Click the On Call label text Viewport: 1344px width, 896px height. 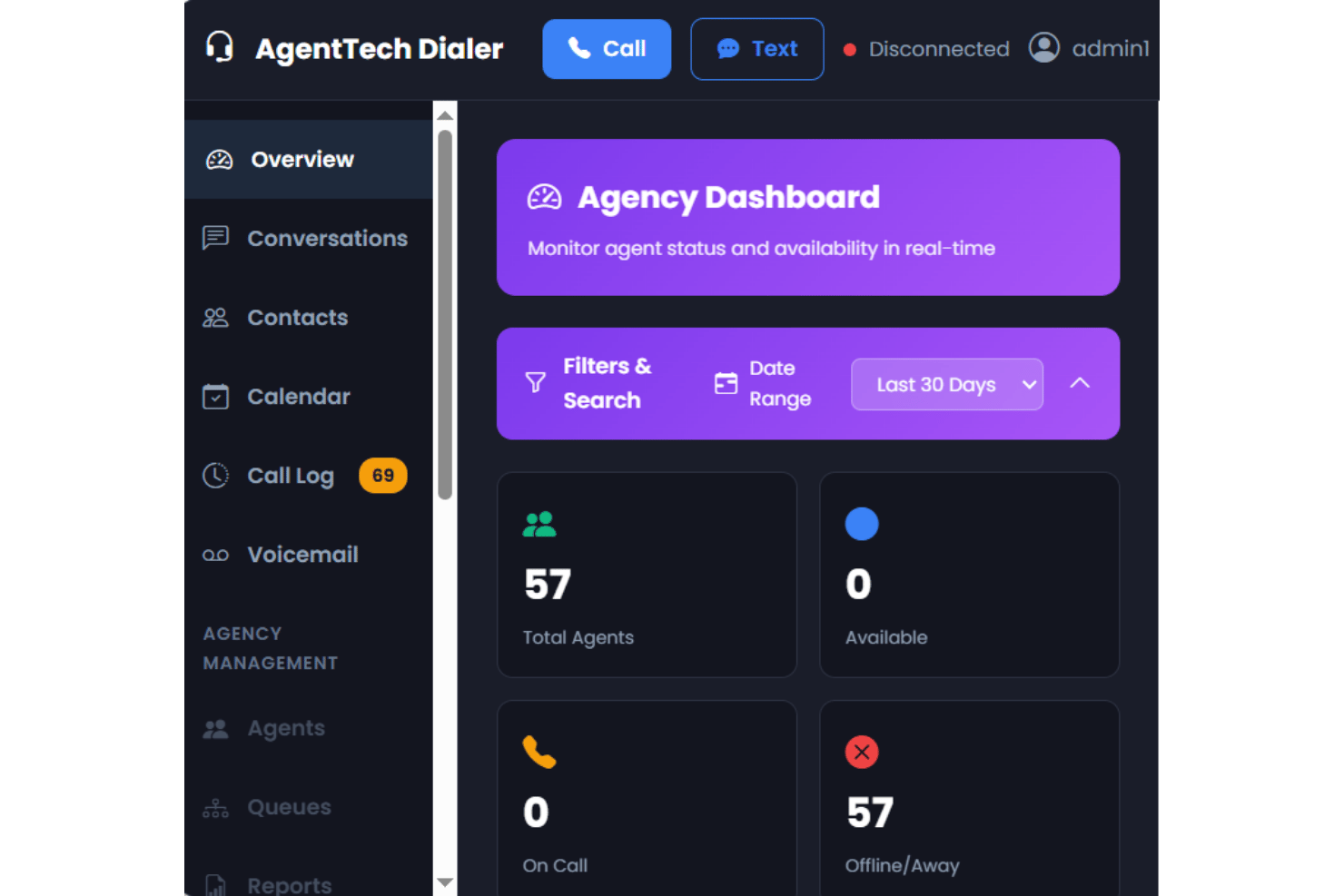pos(555,865)
